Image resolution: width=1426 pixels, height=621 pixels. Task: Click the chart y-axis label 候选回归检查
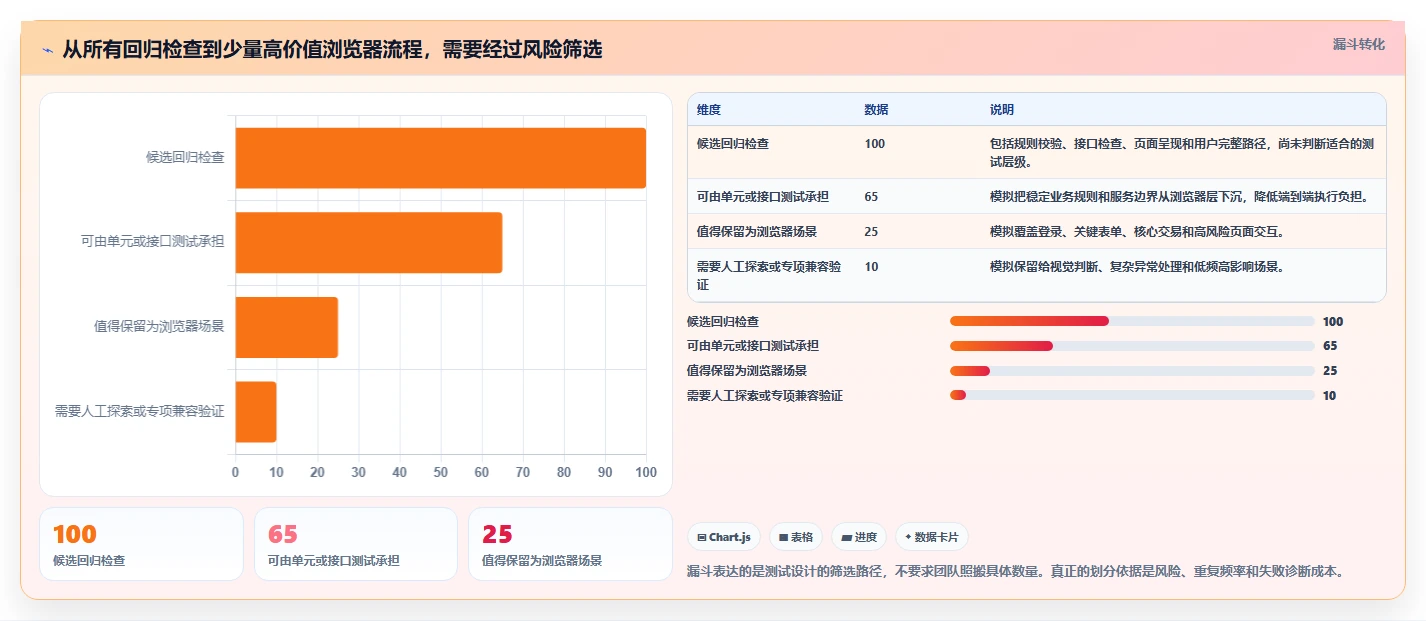(x=185, y=158)
